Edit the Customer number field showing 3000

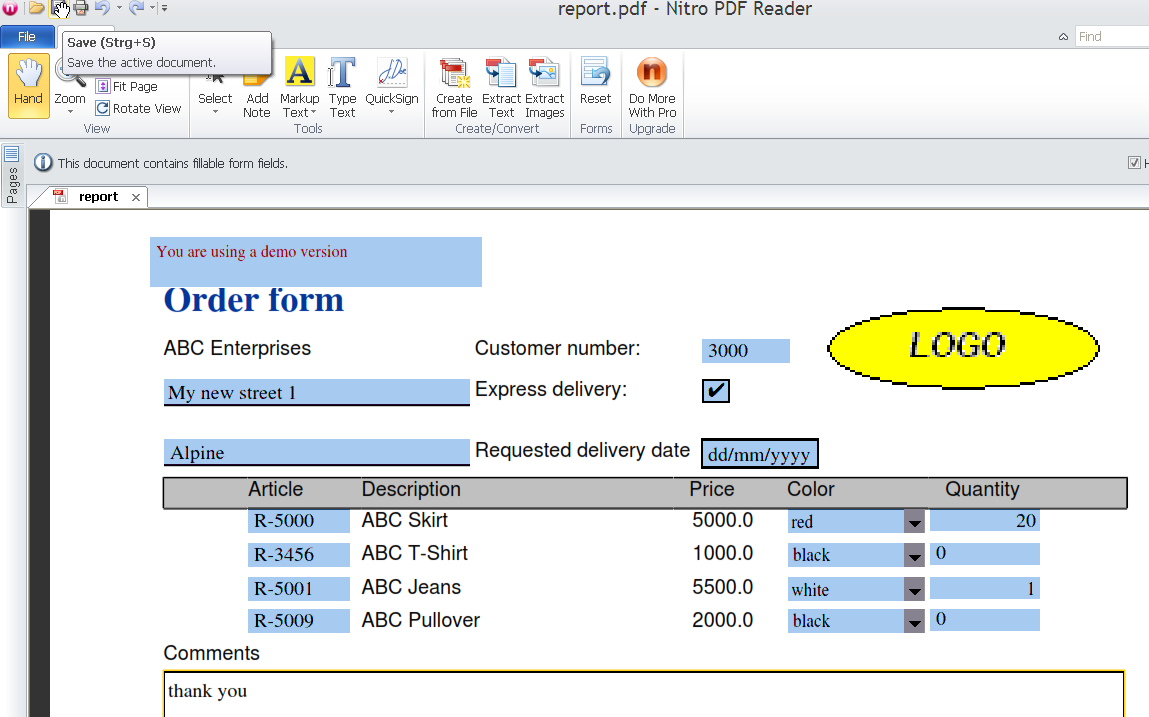click(x=746, y=350)
